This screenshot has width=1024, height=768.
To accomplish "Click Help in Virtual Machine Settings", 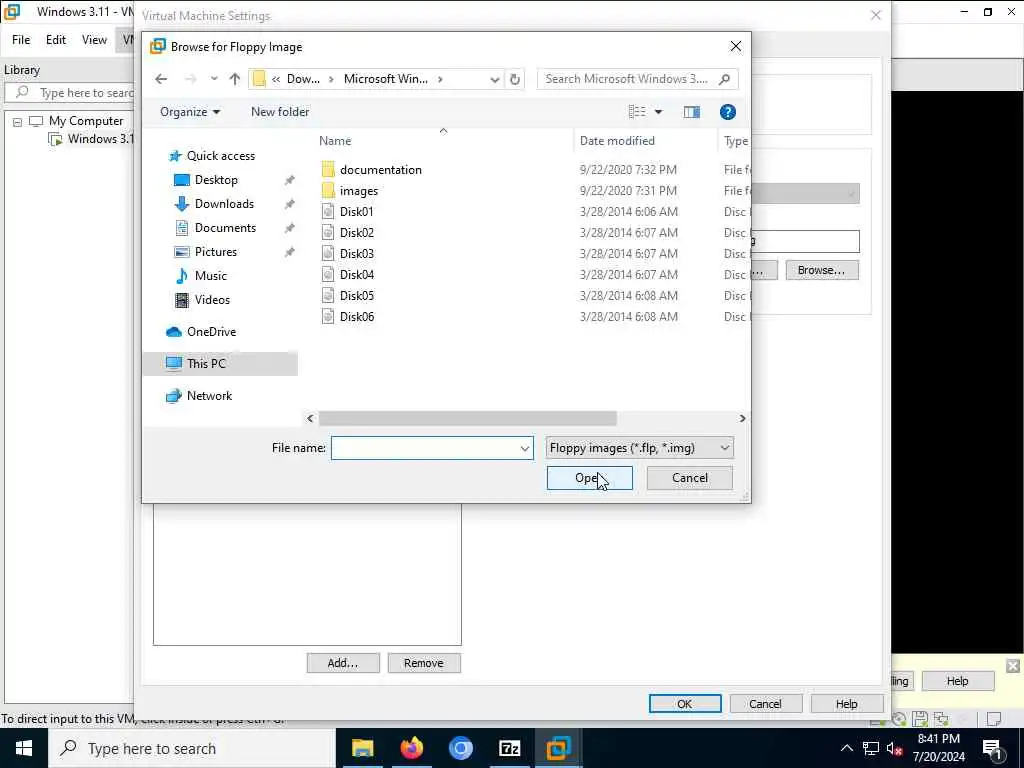I will (x=846, y=704).
